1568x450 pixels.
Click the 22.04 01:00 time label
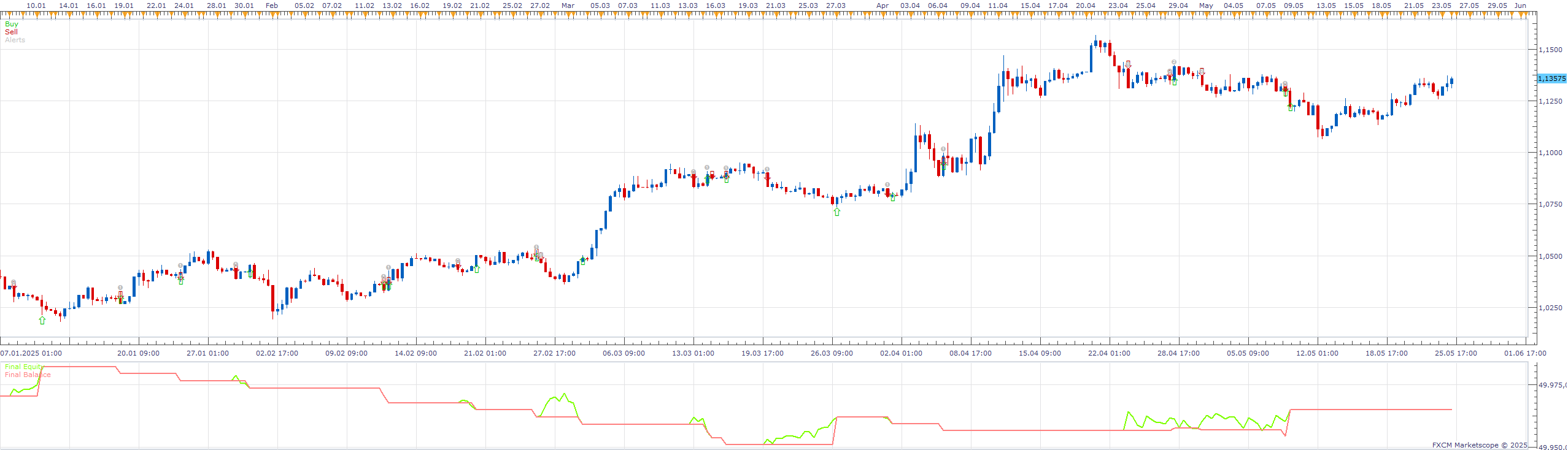pyautogui.click(x=1110, y=353)
